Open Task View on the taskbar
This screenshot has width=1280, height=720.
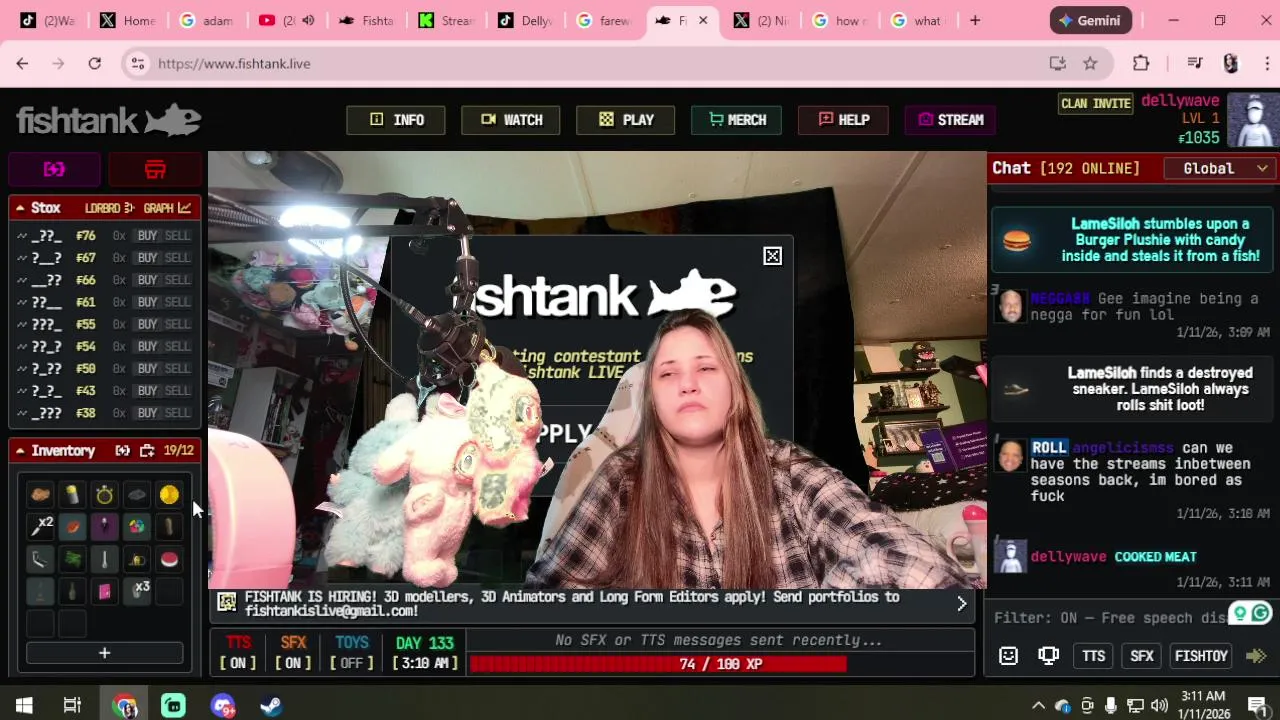72,706
